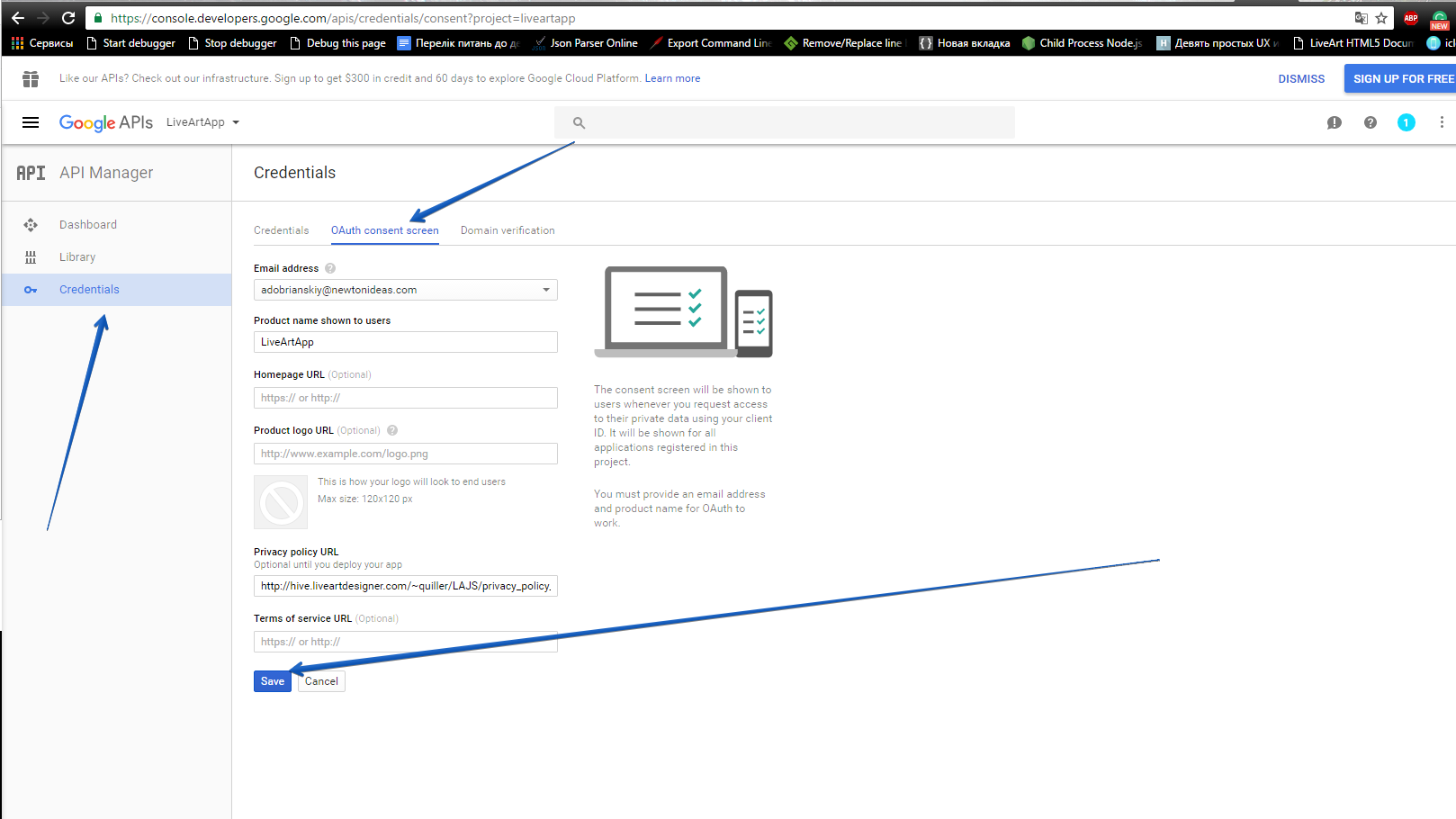Expand the LiveArtApp project dropdown

203,122
